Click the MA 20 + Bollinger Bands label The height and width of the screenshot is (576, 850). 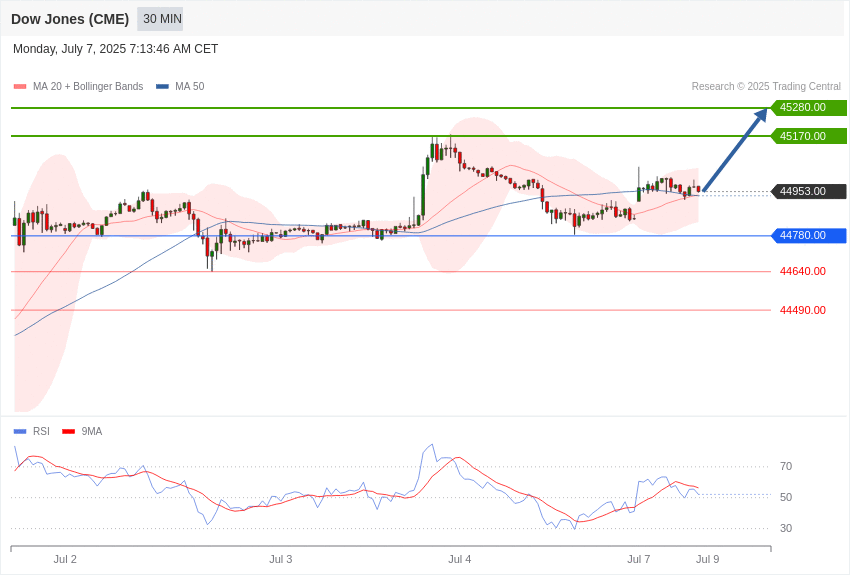pos(88,87)
